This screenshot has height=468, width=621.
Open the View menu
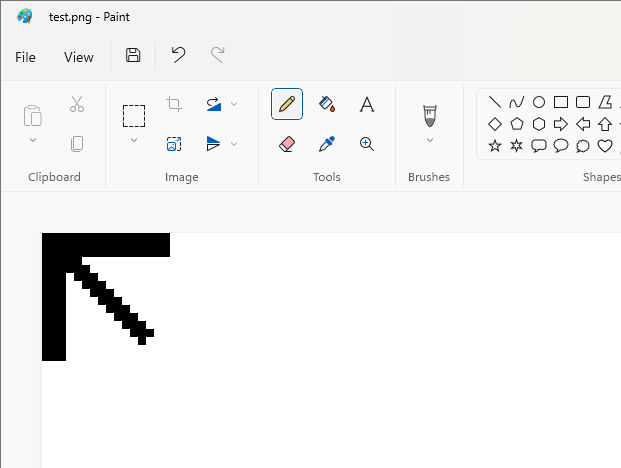tap(79, 57)
